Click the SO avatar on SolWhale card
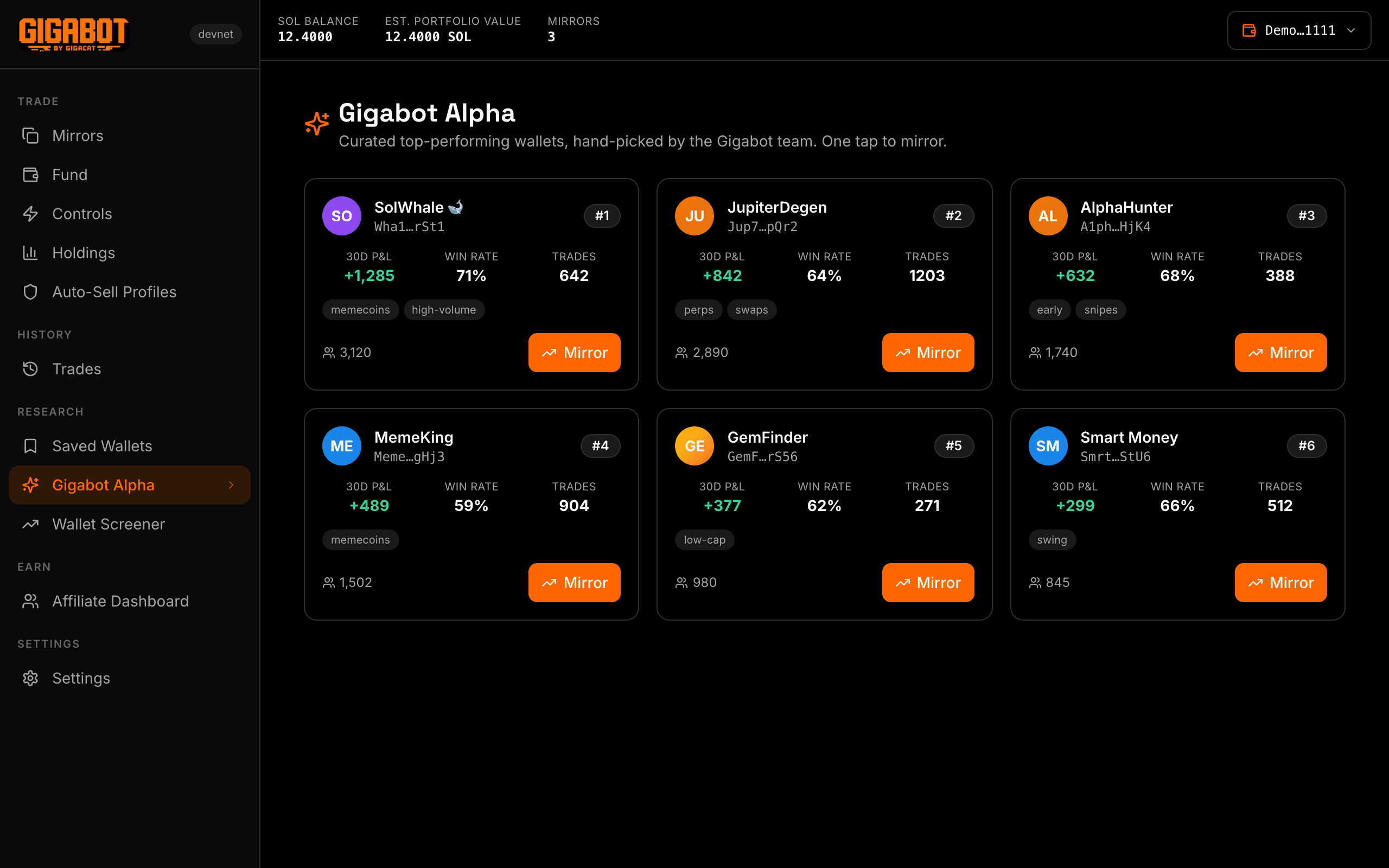 pyautogui.click(x=341, y=216)
